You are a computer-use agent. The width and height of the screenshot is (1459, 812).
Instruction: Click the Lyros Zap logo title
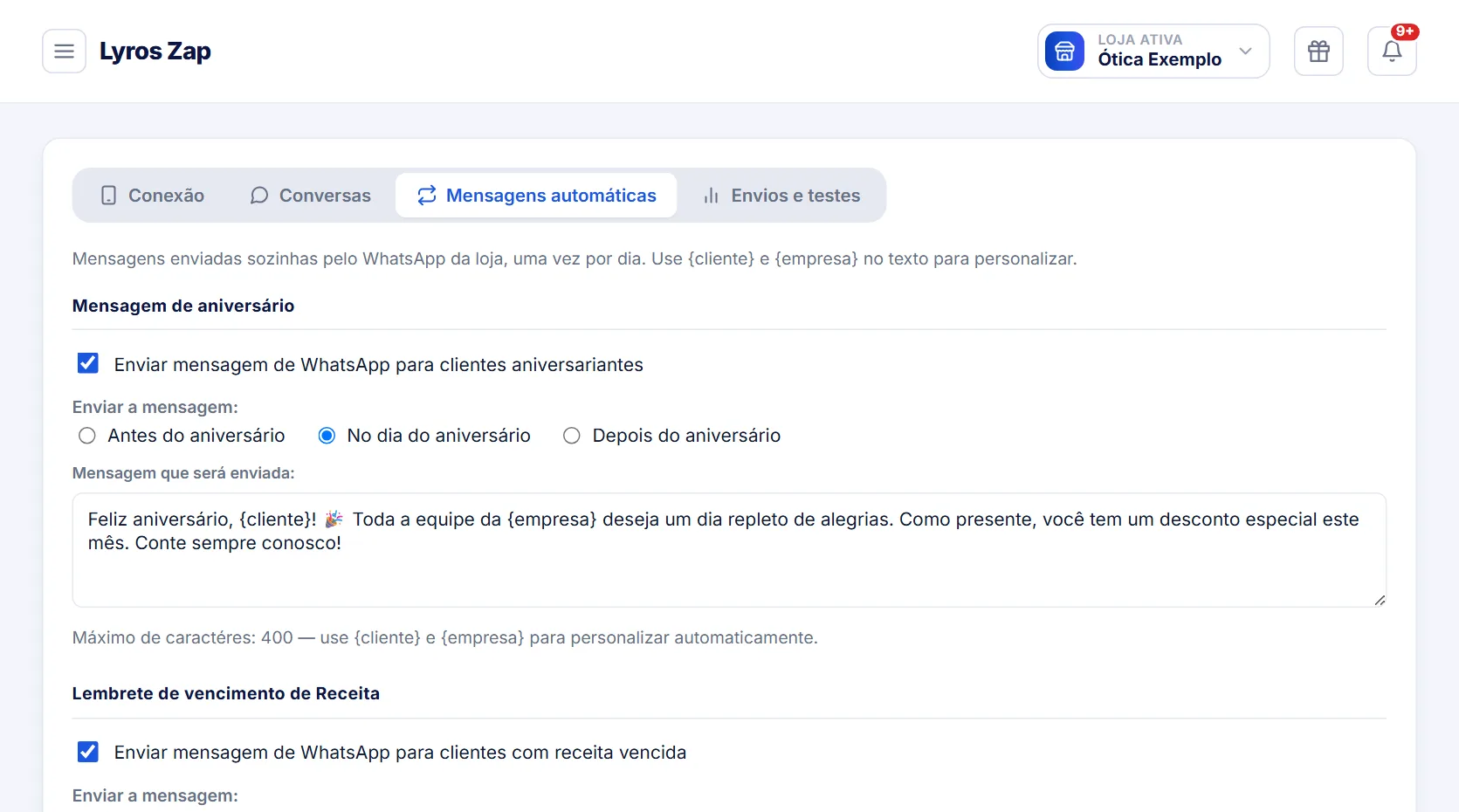155,52
